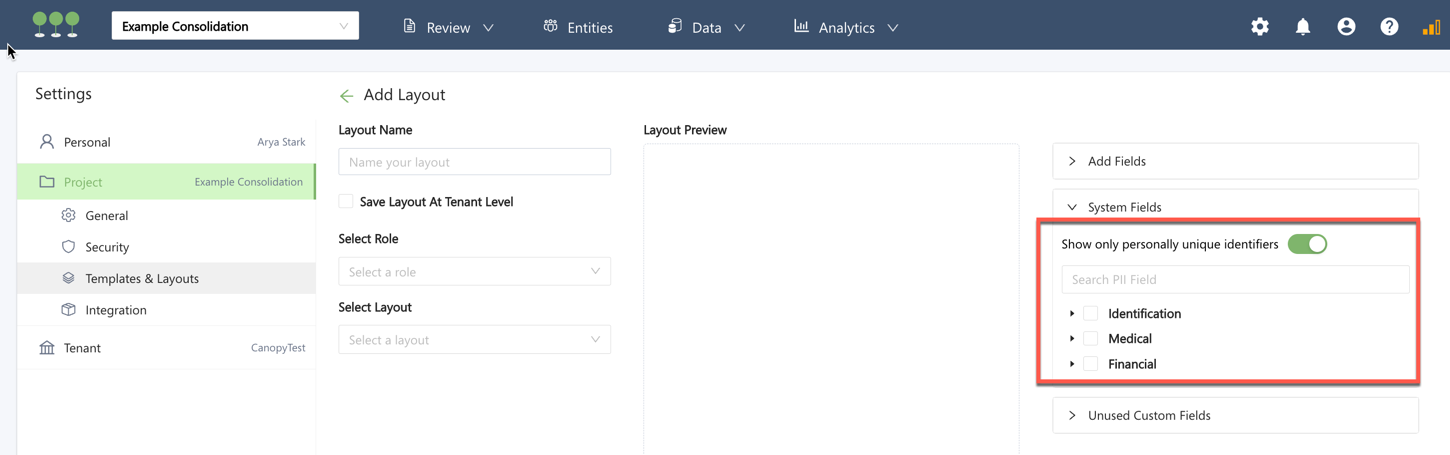Click the settings gear icon in top bar
The width and height of the screenshot is (1450, 455).
pos(1260,27)
